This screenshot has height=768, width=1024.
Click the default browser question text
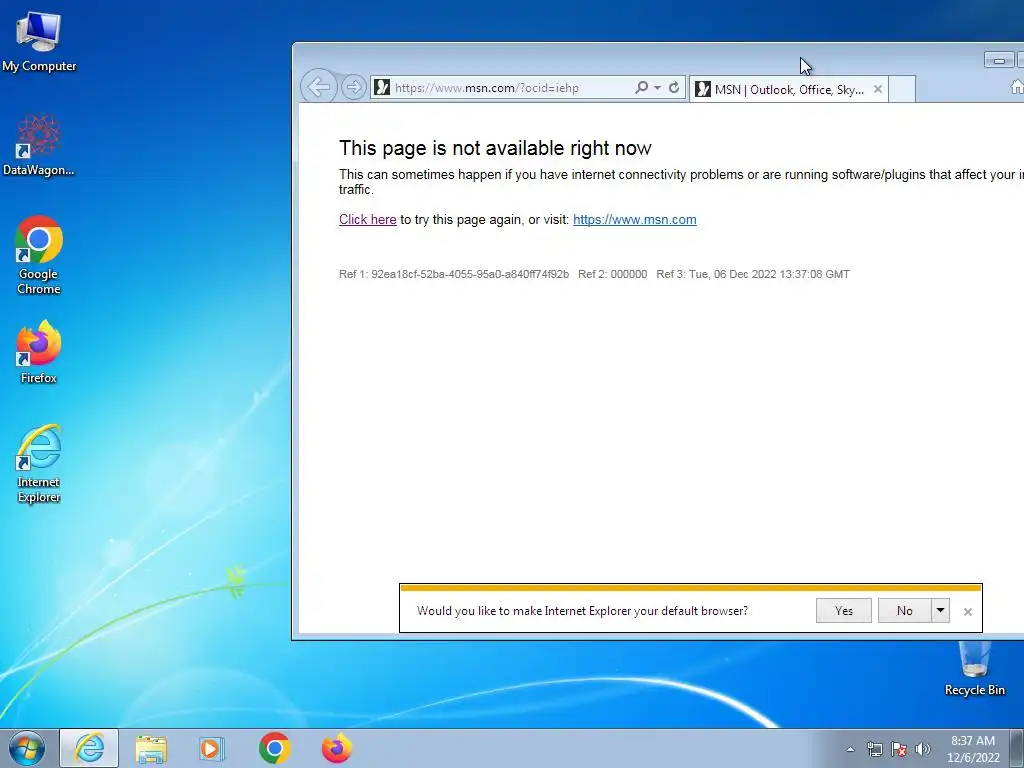coord(583,611)
